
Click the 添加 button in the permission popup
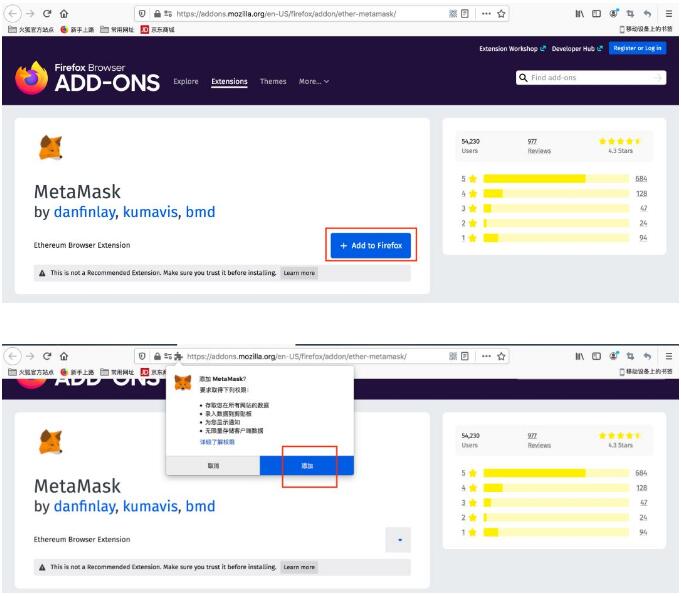pyautogui.click(x=307, y=466)
